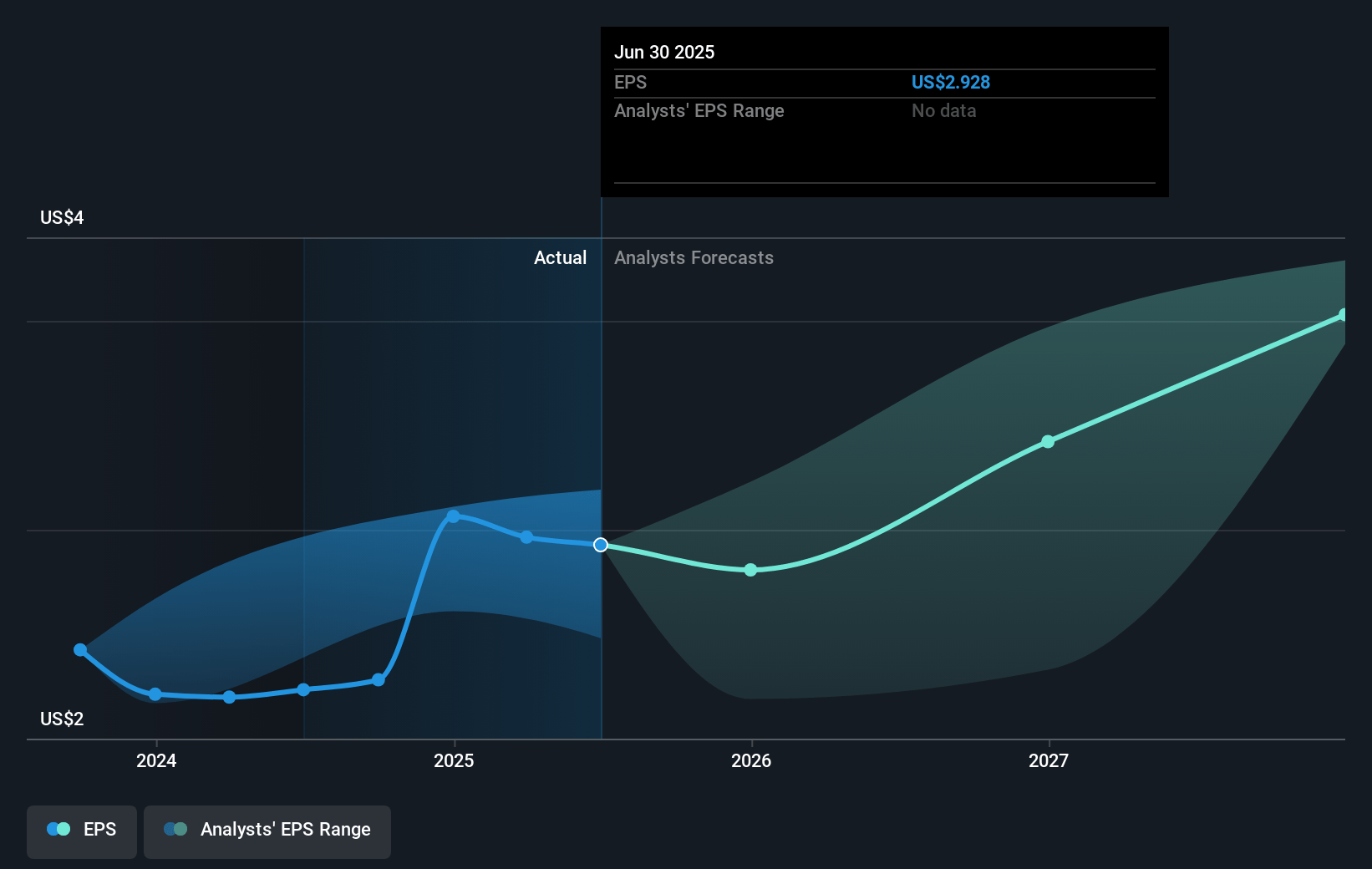The height and width of the screenshot is (869, 1372).
Task: Select the EPS point at mid-2024
Action: coord(303,689)
